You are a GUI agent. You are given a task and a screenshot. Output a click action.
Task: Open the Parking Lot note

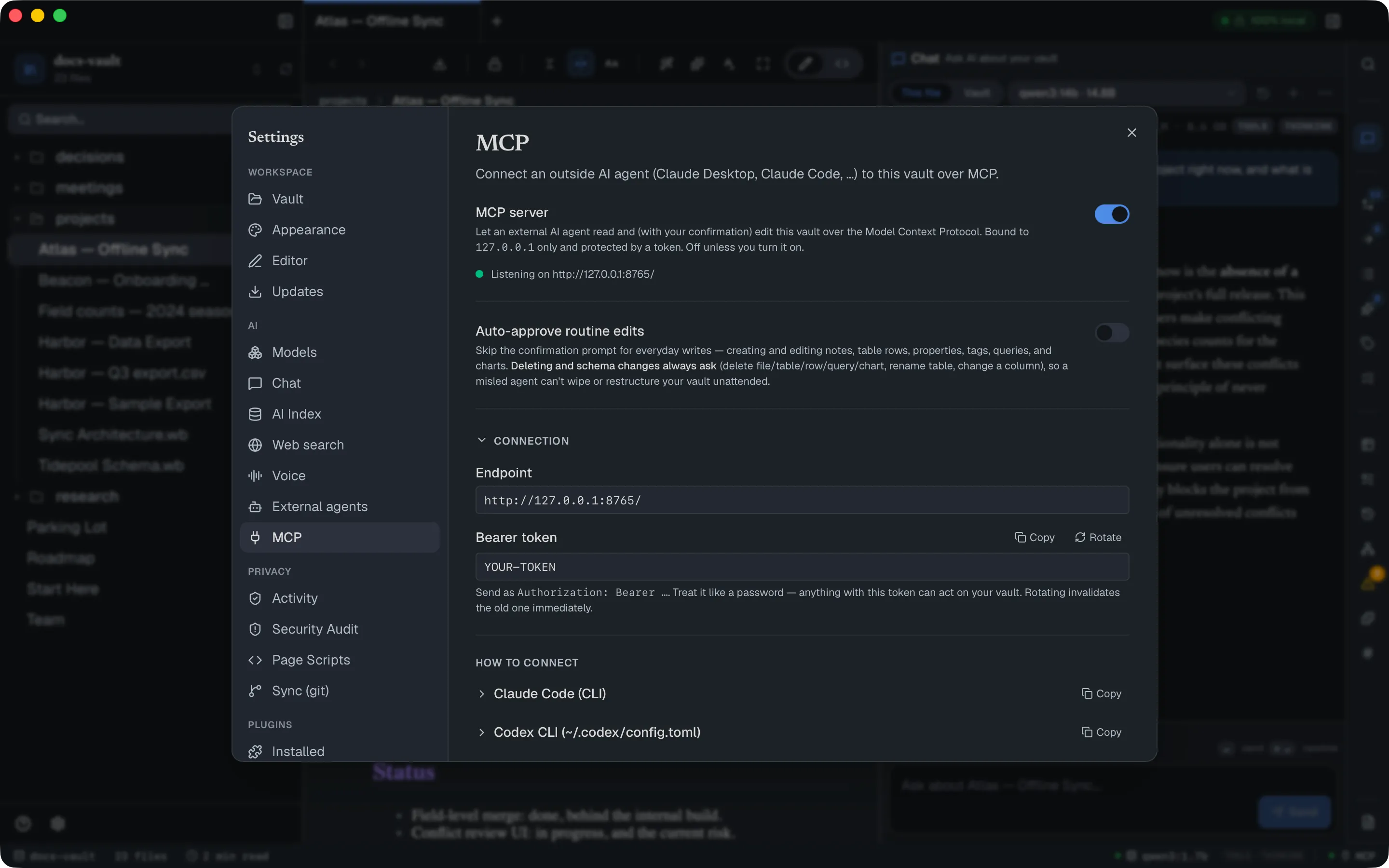[x=67, y=527]
